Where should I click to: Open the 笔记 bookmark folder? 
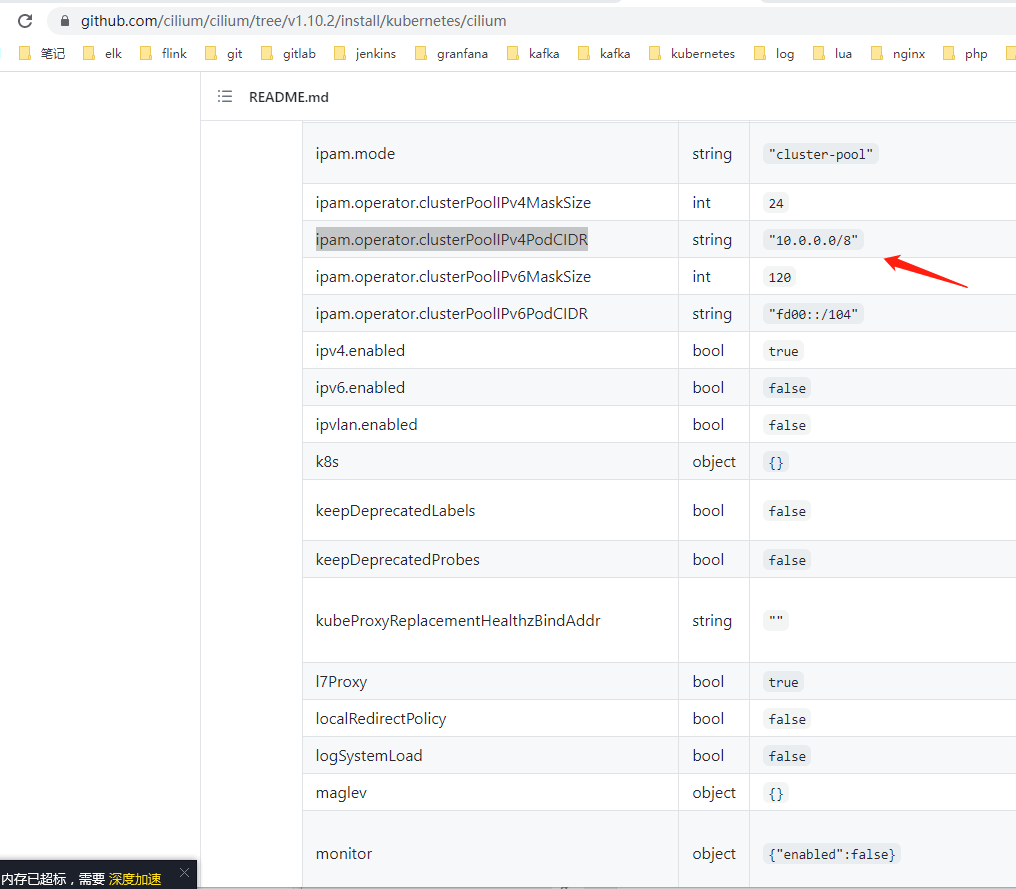click(x=42, y=53)
